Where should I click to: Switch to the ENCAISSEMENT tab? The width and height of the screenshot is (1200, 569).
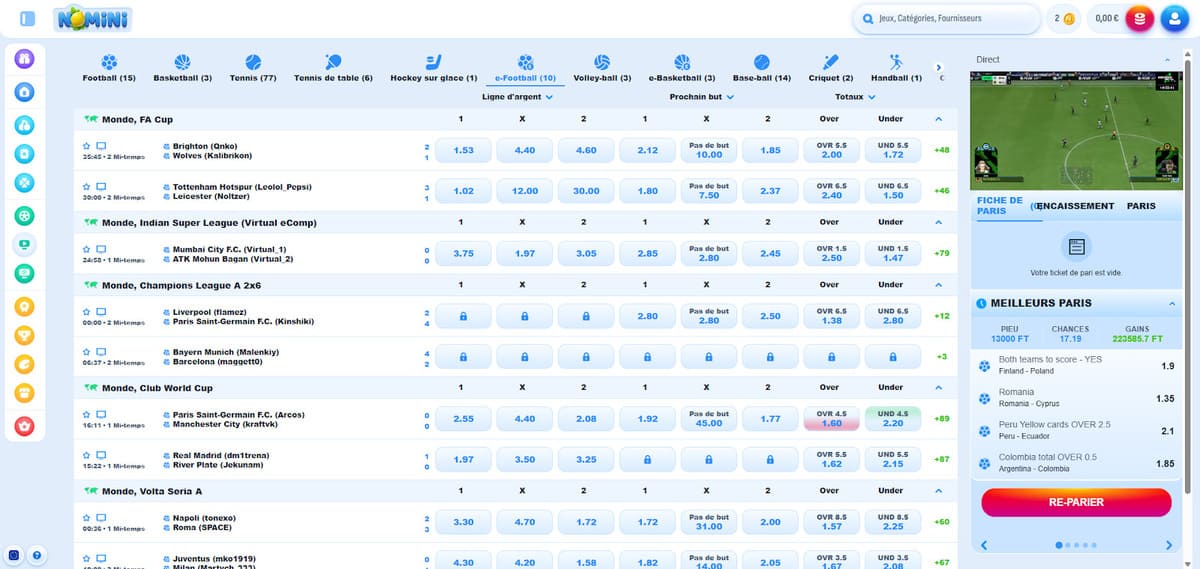coord(1075,206)
